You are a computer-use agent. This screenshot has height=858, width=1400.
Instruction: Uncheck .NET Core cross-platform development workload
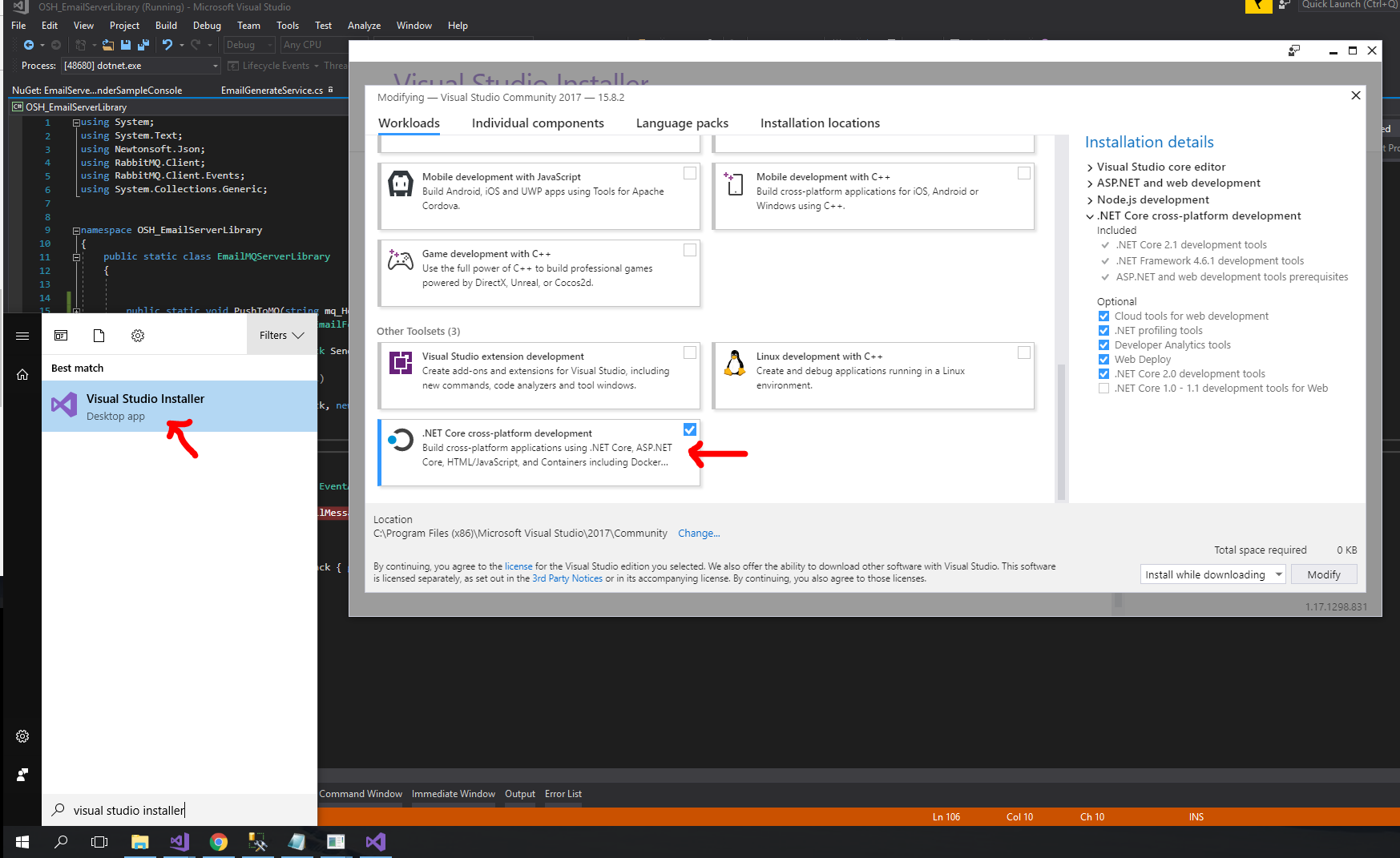point(690,429)
